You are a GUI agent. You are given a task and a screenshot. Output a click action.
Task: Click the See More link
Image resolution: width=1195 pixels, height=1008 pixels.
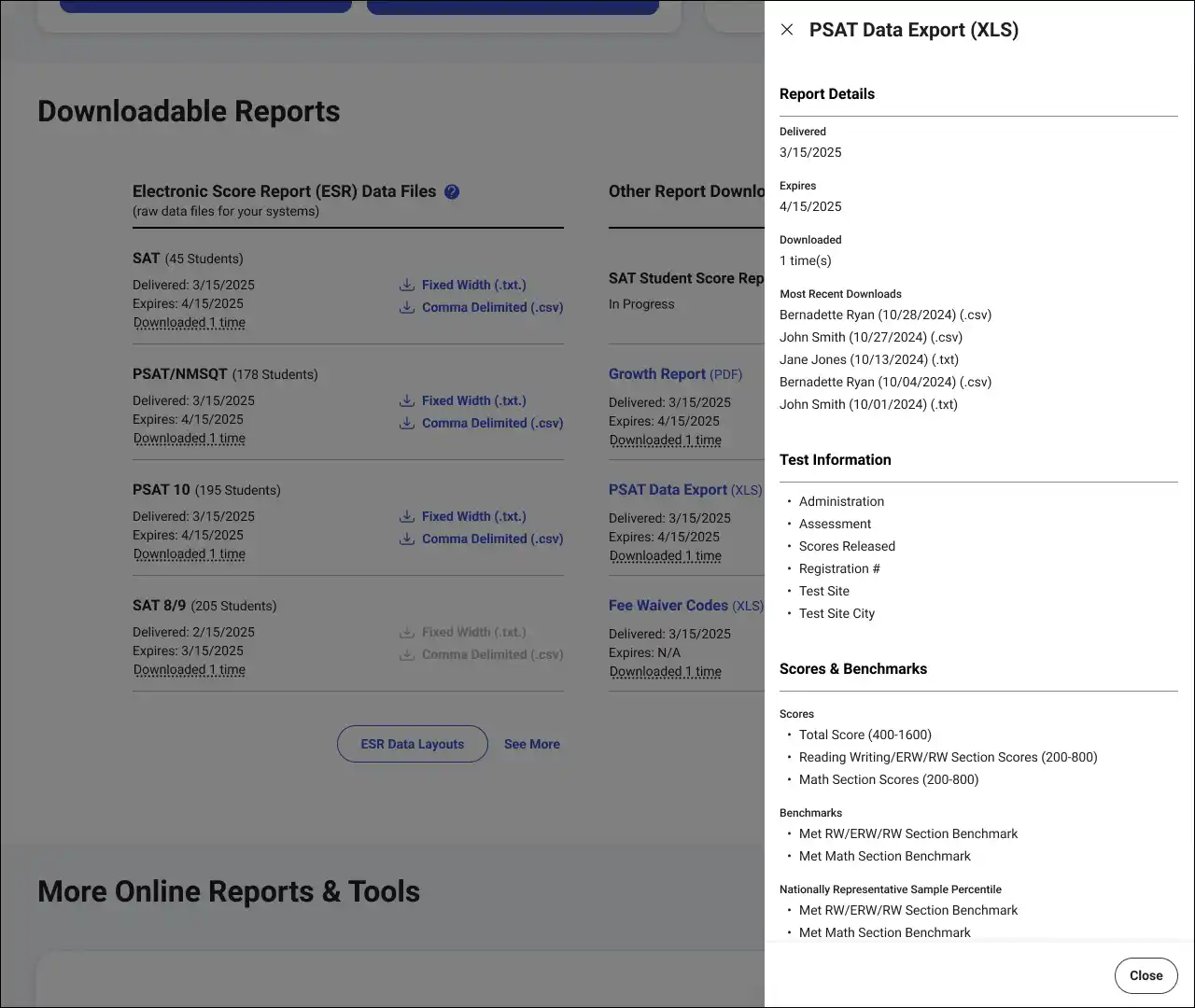tap(532, 744)
